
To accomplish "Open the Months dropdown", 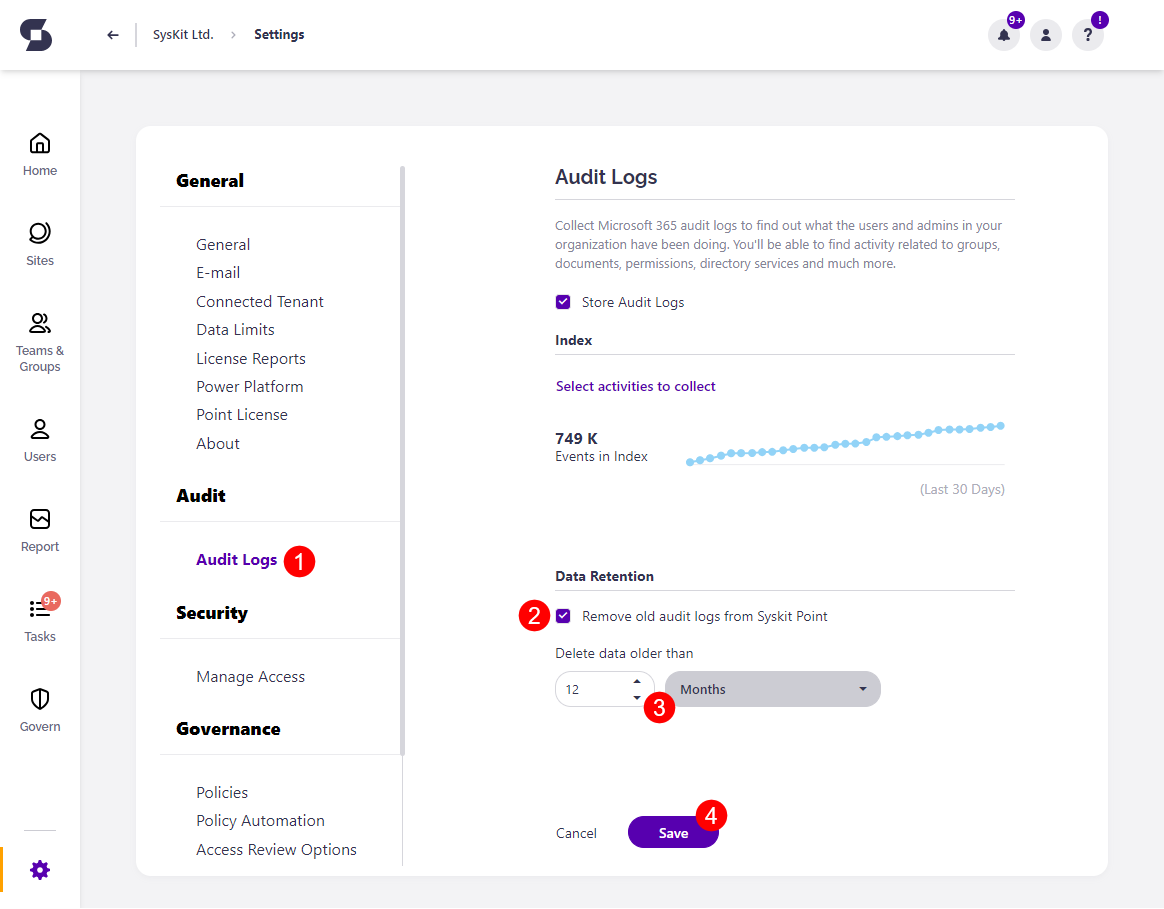I will (772, 689).
